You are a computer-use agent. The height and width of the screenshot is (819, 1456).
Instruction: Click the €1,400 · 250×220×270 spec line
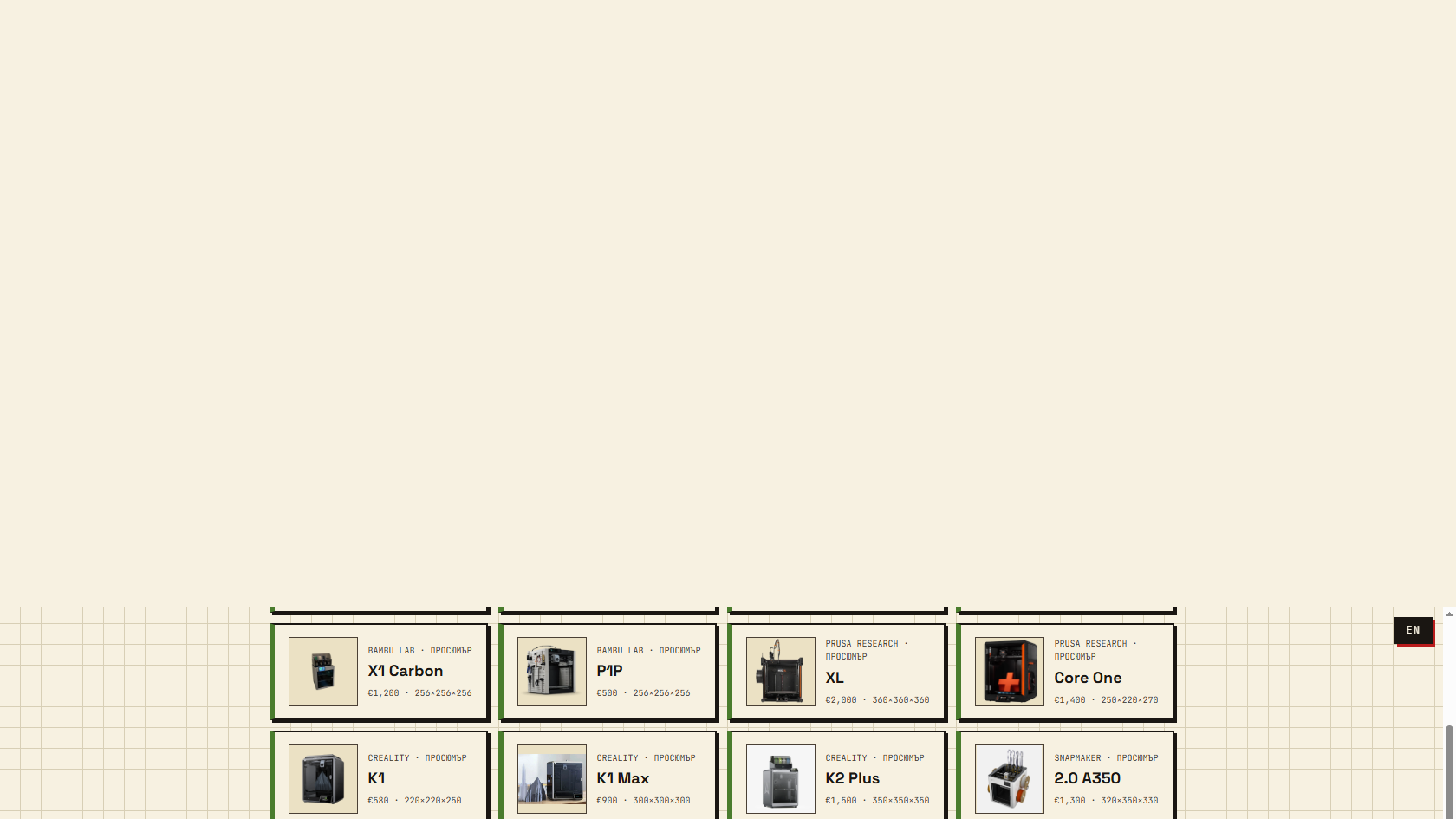pyautogui.click(x=1106, y=700)
